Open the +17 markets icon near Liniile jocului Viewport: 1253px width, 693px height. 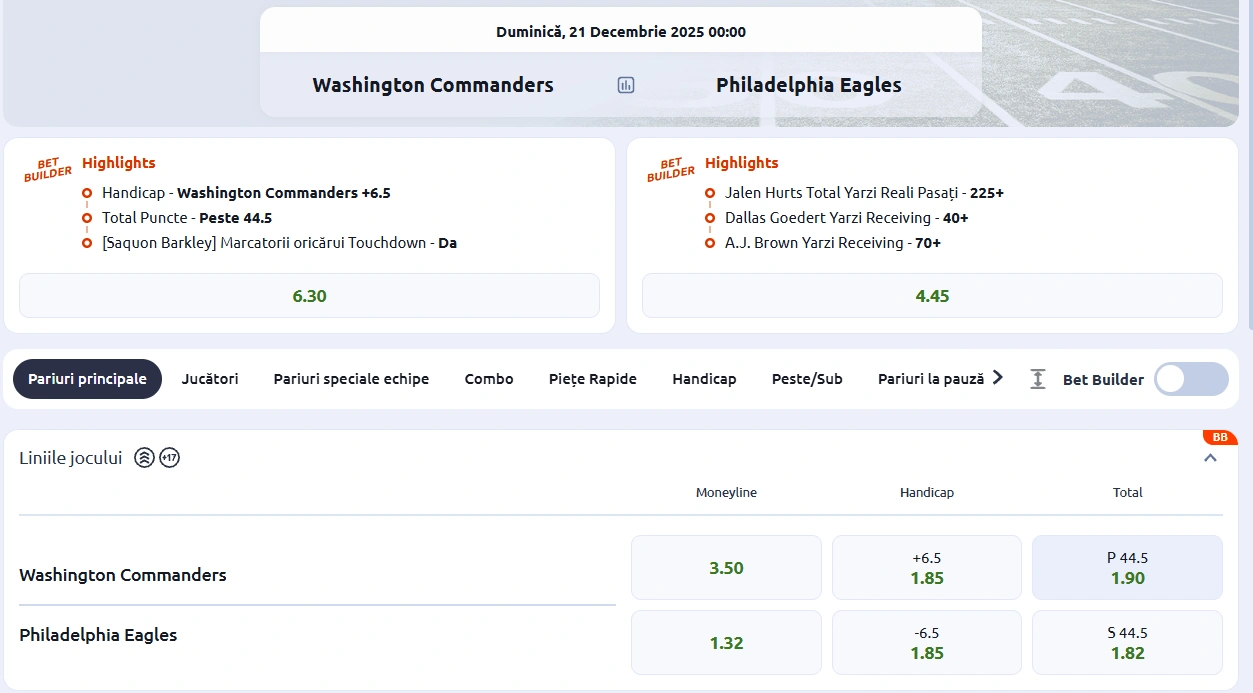[x=169, y=457]
